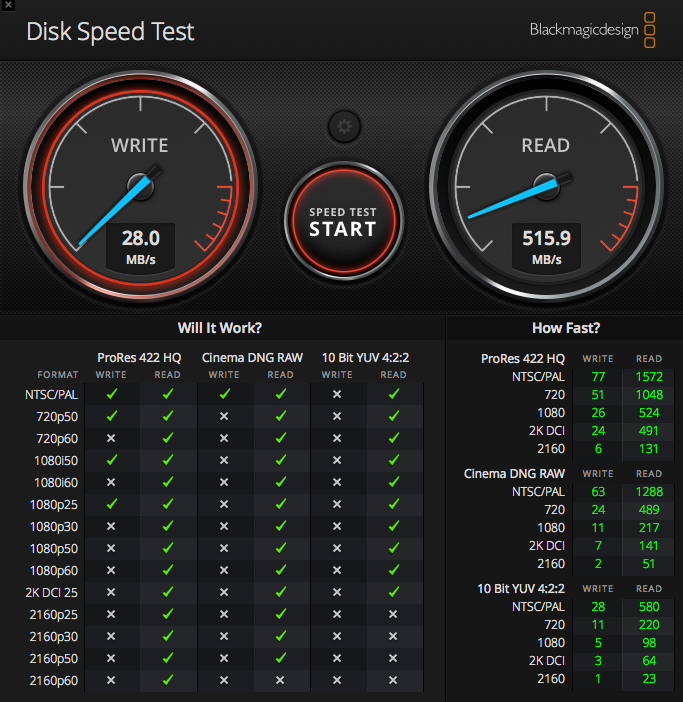The height and width of the screenshot is (702, 683).
Task: Click 10 Bit YUV write cross for NTSC/PAL
Action: pyautogui.click(x=337, y=394)
